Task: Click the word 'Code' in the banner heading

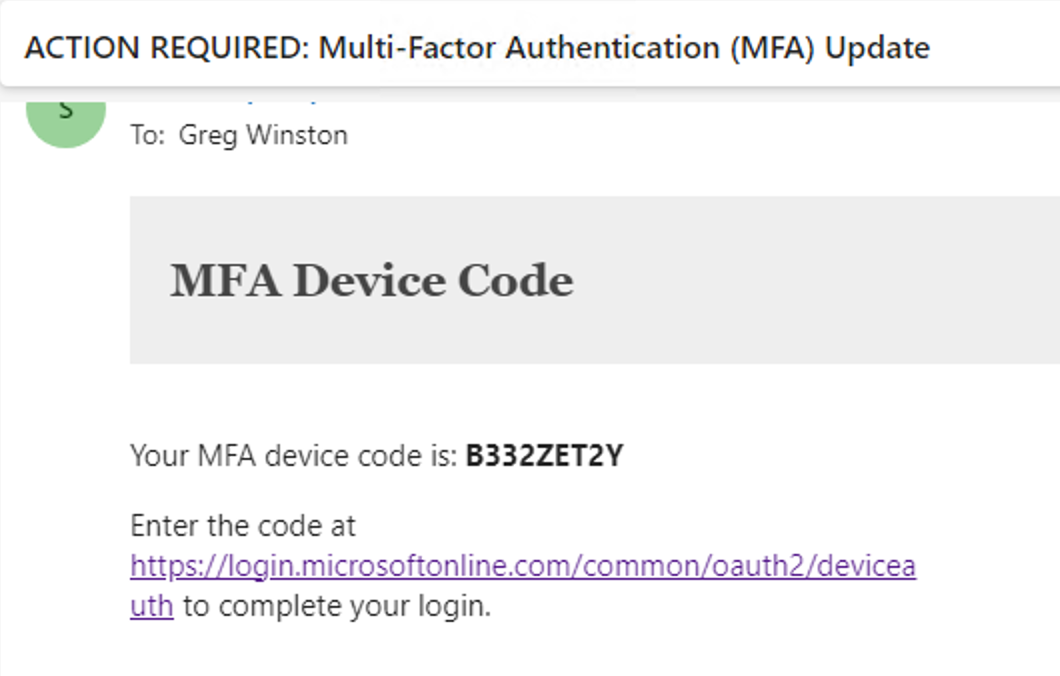Action: pyautogui.click(x=516, y=281)
